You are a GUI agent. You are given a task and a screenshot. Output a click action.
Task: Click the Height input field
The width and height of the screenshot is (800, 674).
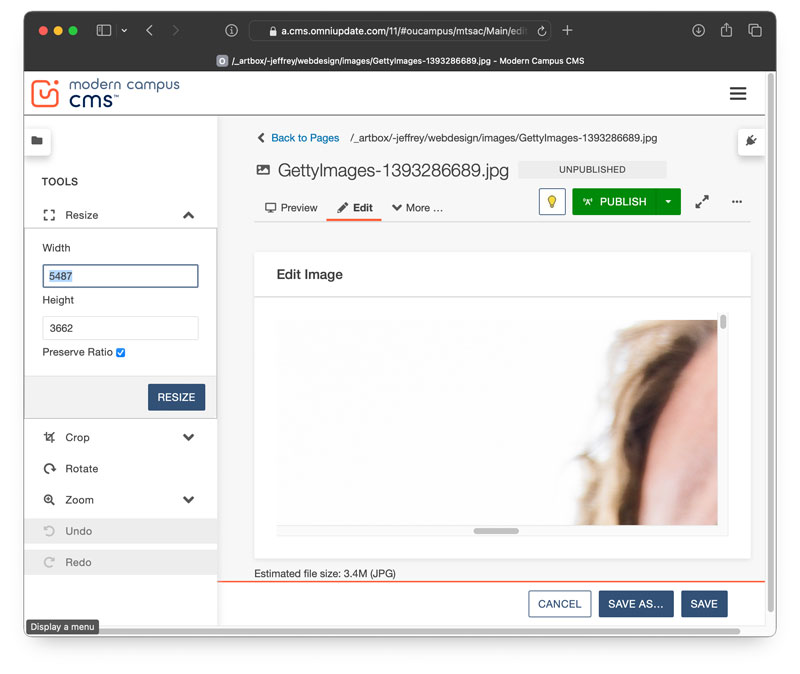tap(120, 328)
